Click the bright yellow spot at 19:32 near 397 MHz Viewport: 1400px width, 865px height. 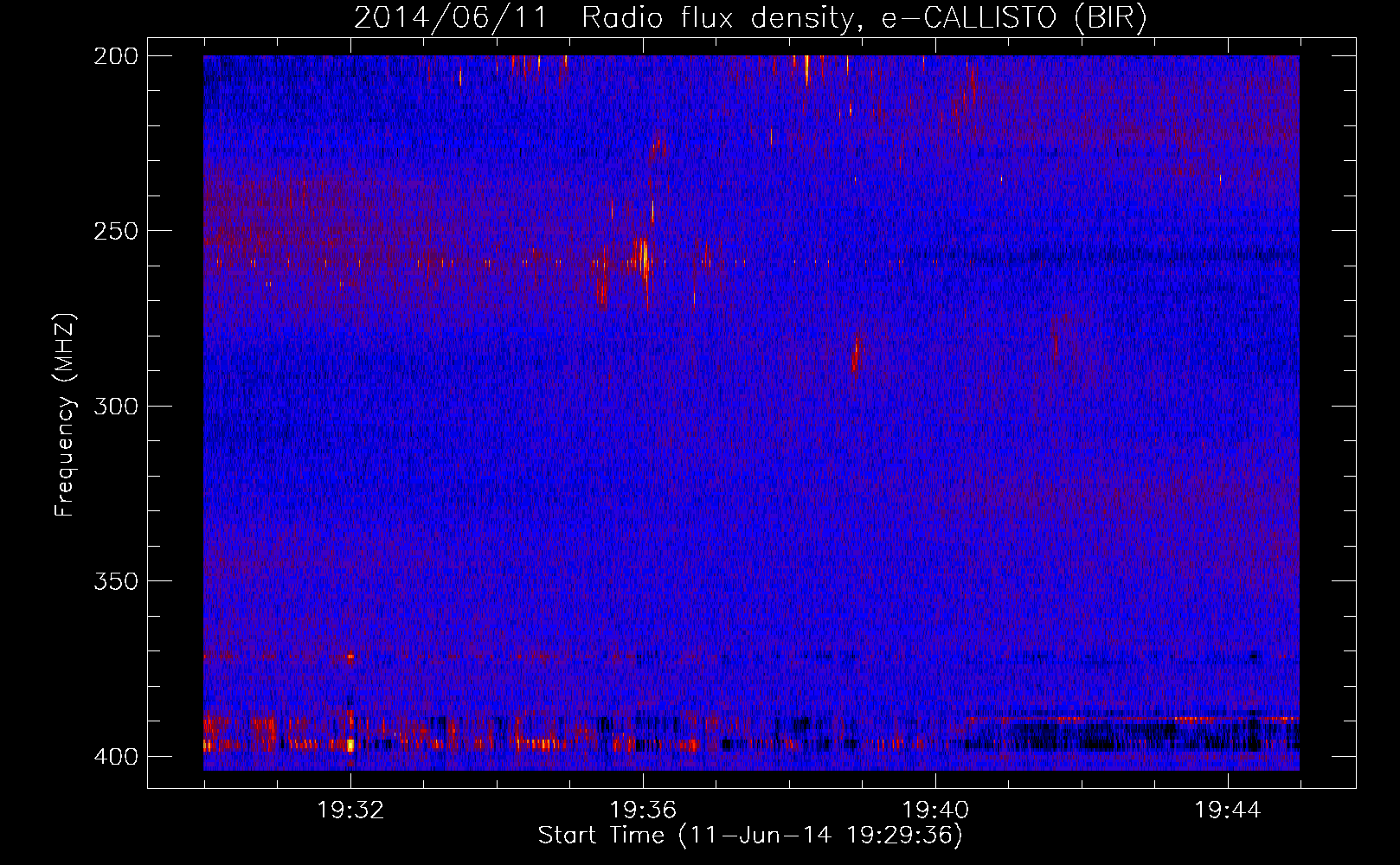[350, 745]
